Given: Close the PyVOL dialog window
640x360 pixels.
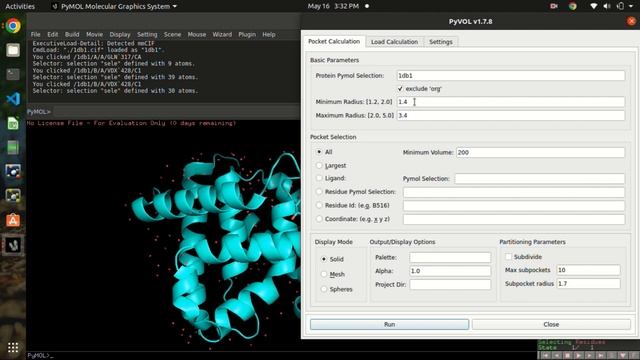Looking at the screenshot, I should pos(631,21).
